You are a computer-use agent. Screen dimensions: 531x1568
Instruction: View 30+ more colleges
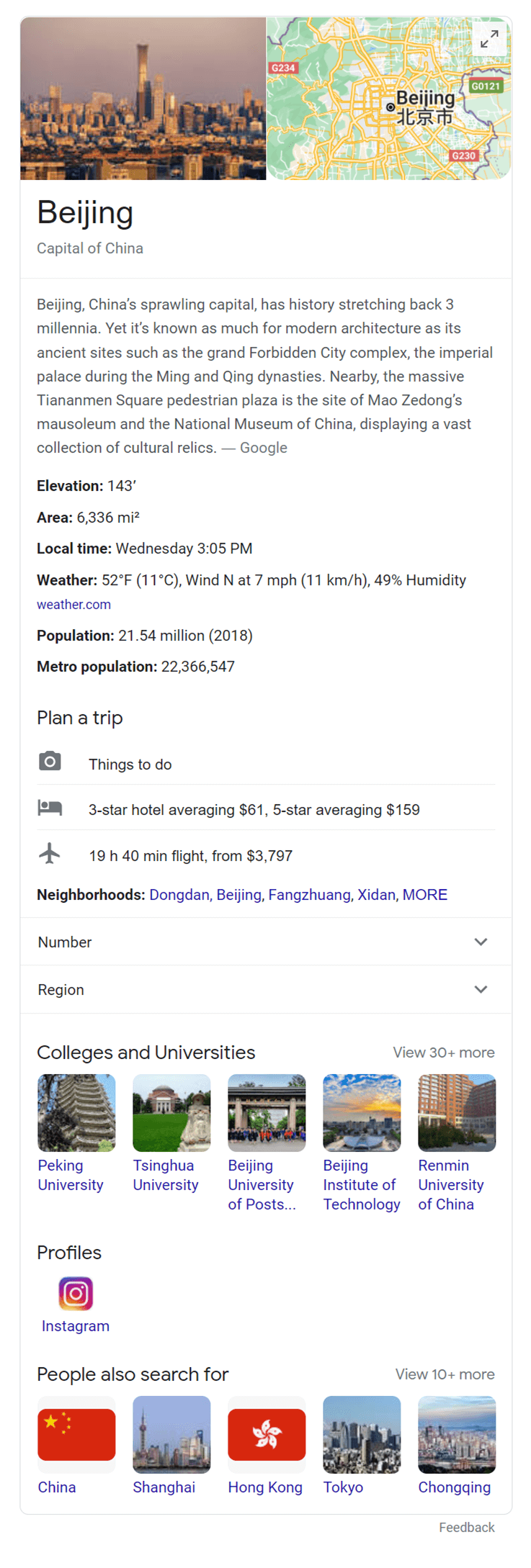pyautogui.click(x=443, y=1052)
